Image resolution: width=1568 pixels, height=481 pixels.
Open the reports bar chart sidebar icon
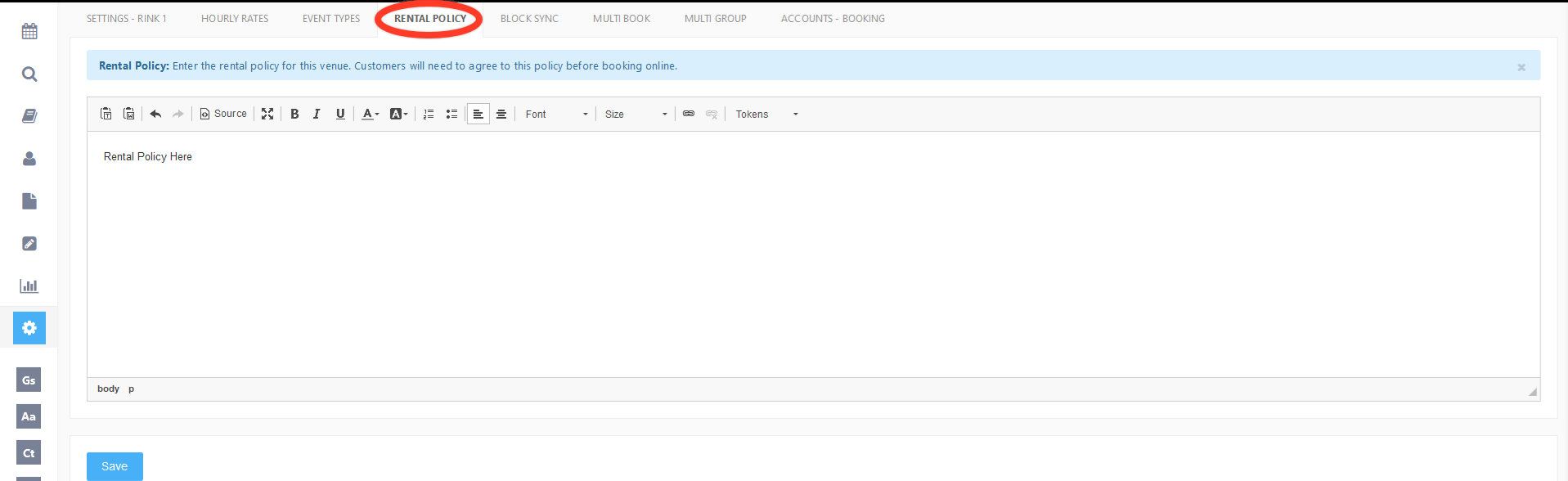click(x=29, y=285)
